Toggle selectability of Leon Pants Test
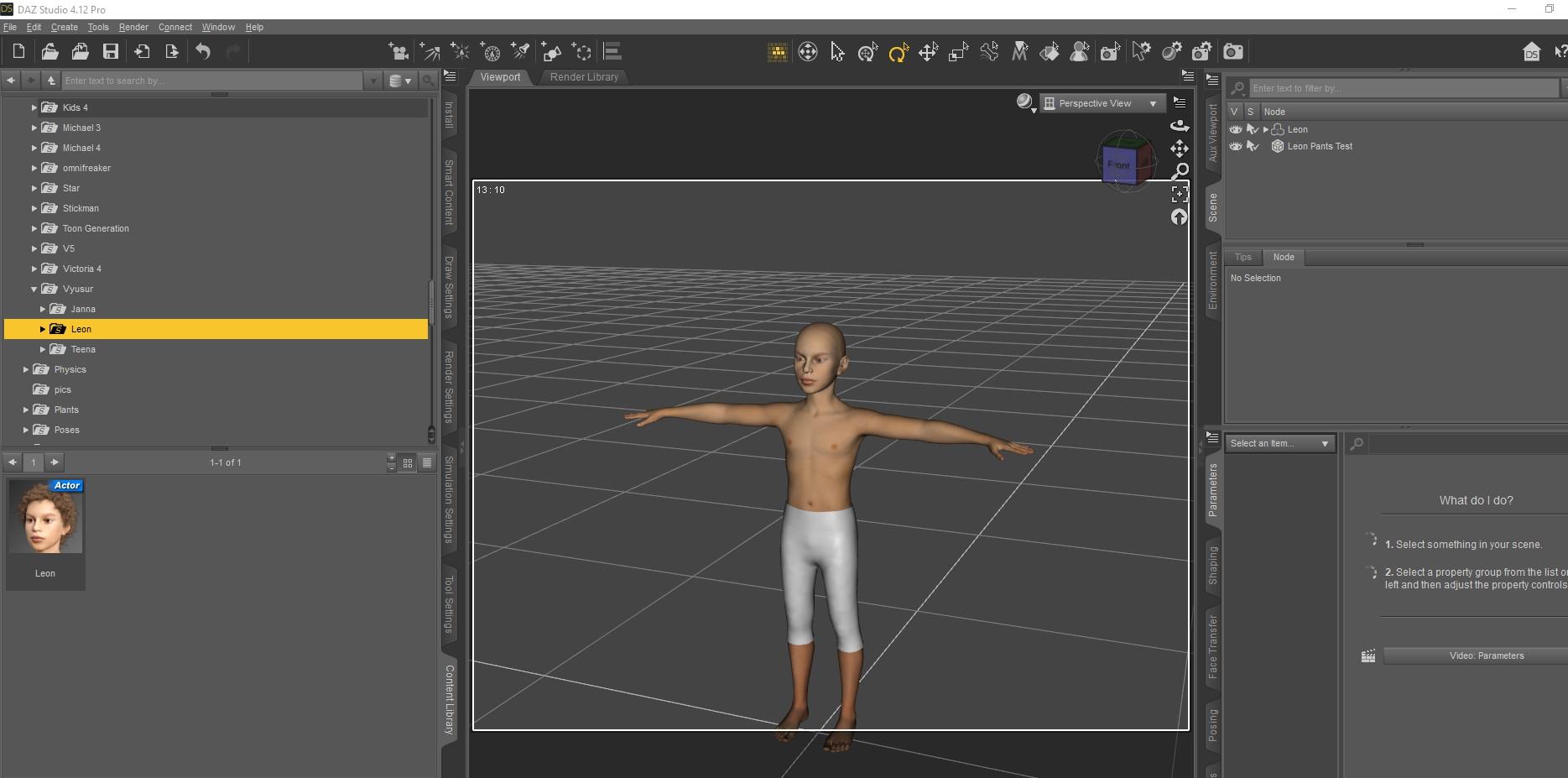Screen dimensions: 1568x778 point(1253,146)
